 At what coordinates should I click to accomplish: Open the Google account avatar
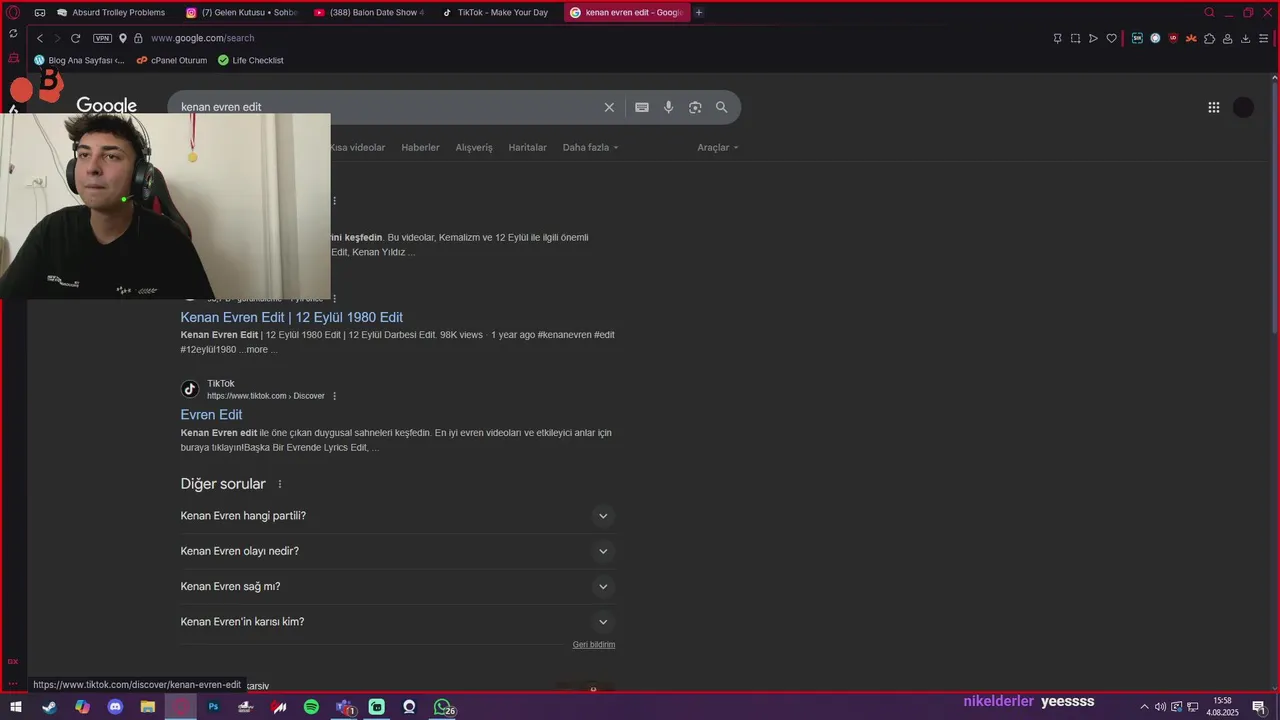tap(1243, 107)
